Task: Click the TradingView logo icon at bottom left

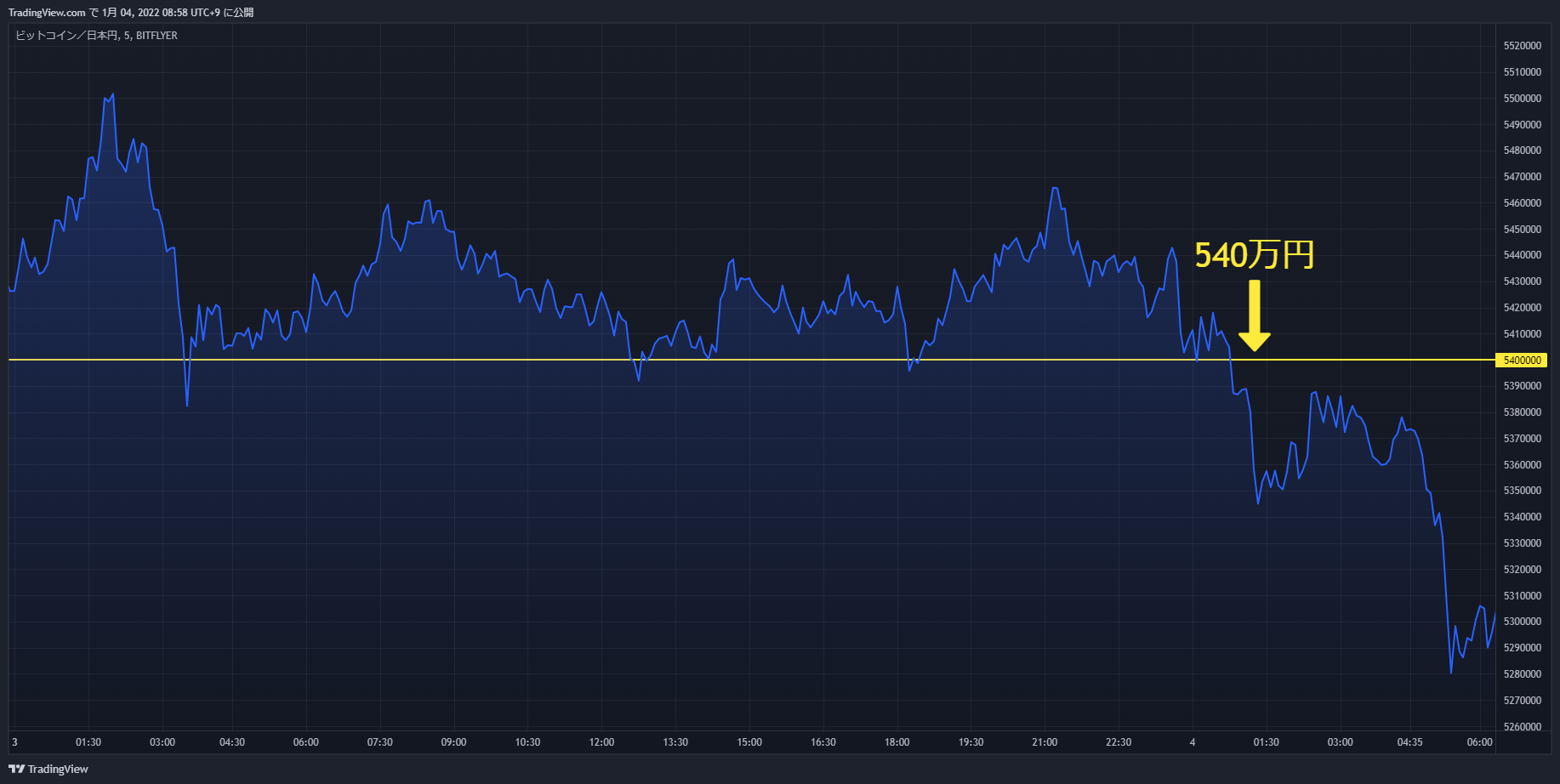Action: (x=16, y=769)
